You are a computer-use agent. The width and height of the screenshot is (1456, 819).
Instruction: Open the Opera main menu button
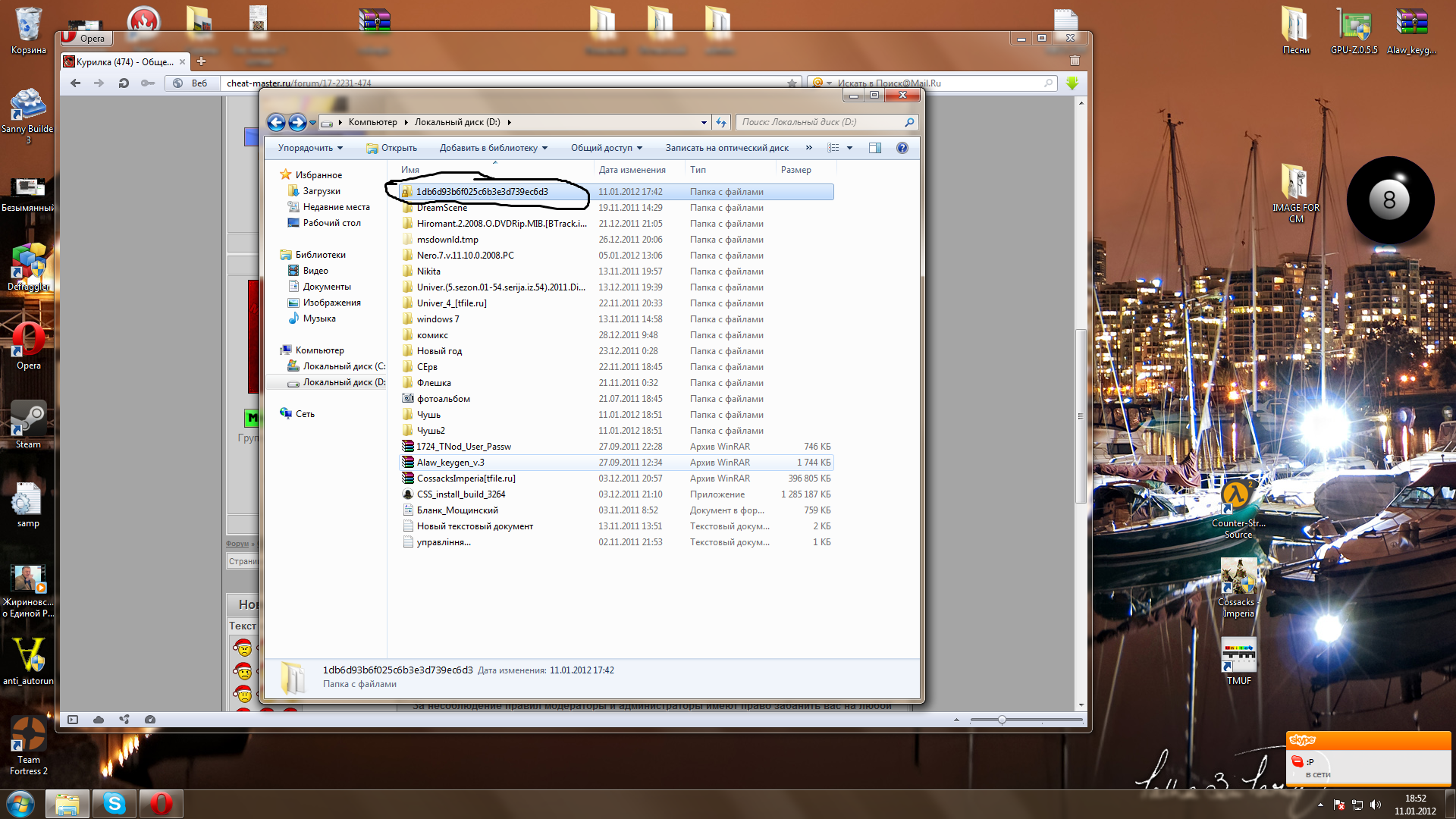tap(86, 38)
